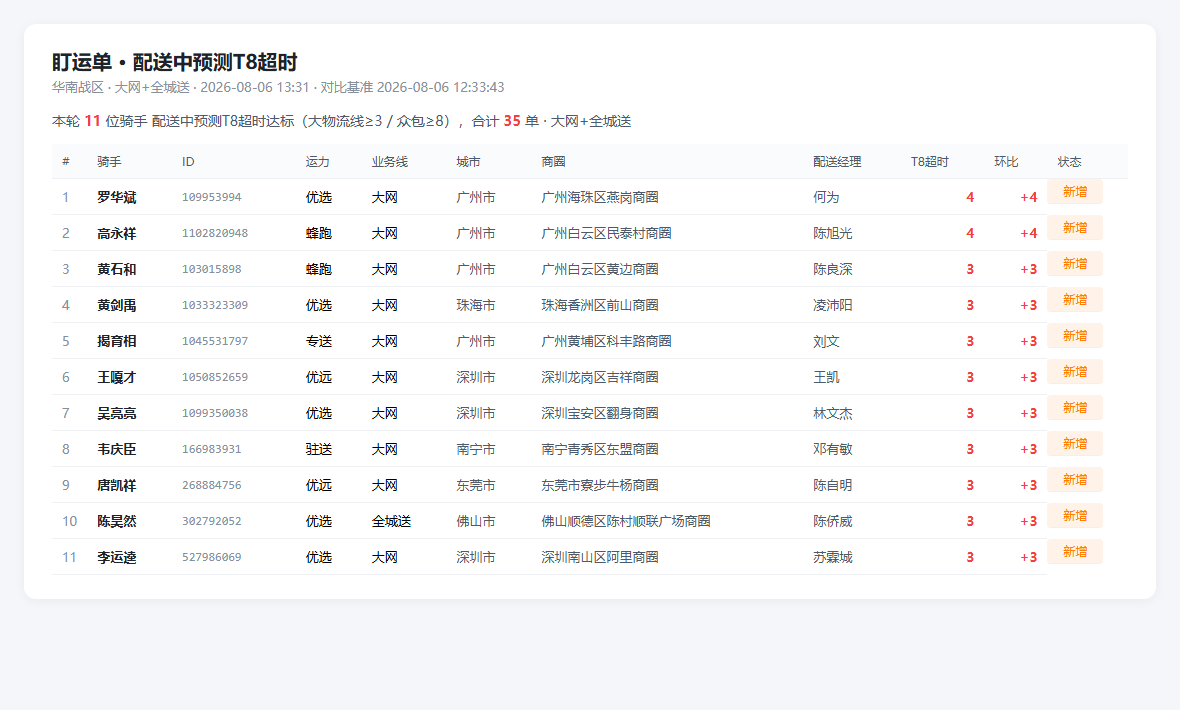Click rider ID 1102820948

click(214, 233)
